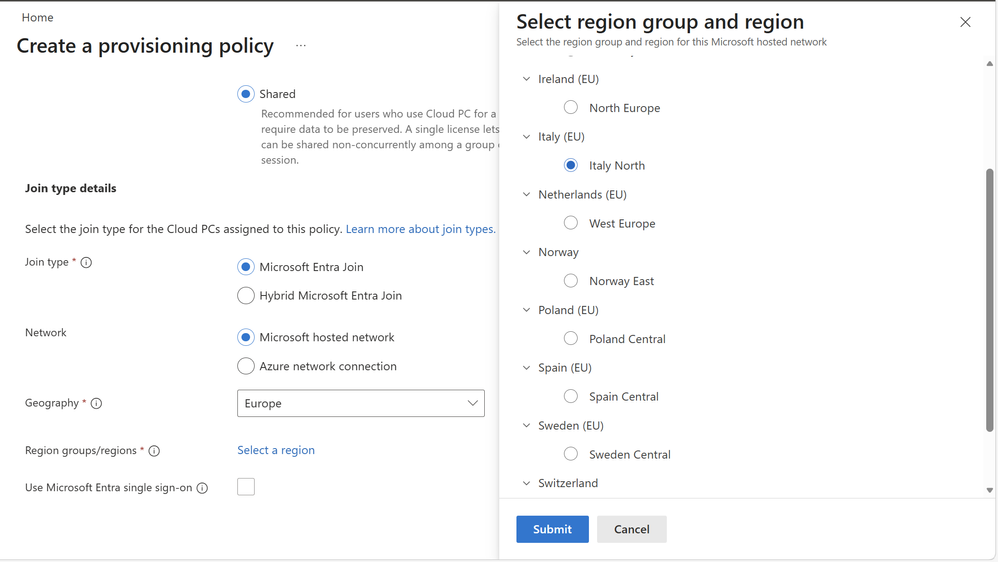Screen dimensions: 998x562
Task: Click the Select a region link
Action: click(x=276, y=451)
